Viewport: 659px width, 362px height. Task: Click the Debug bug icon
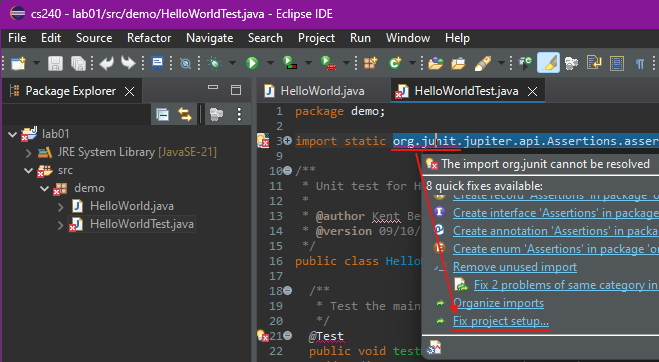pyautogui.click(x=215, y=63)
